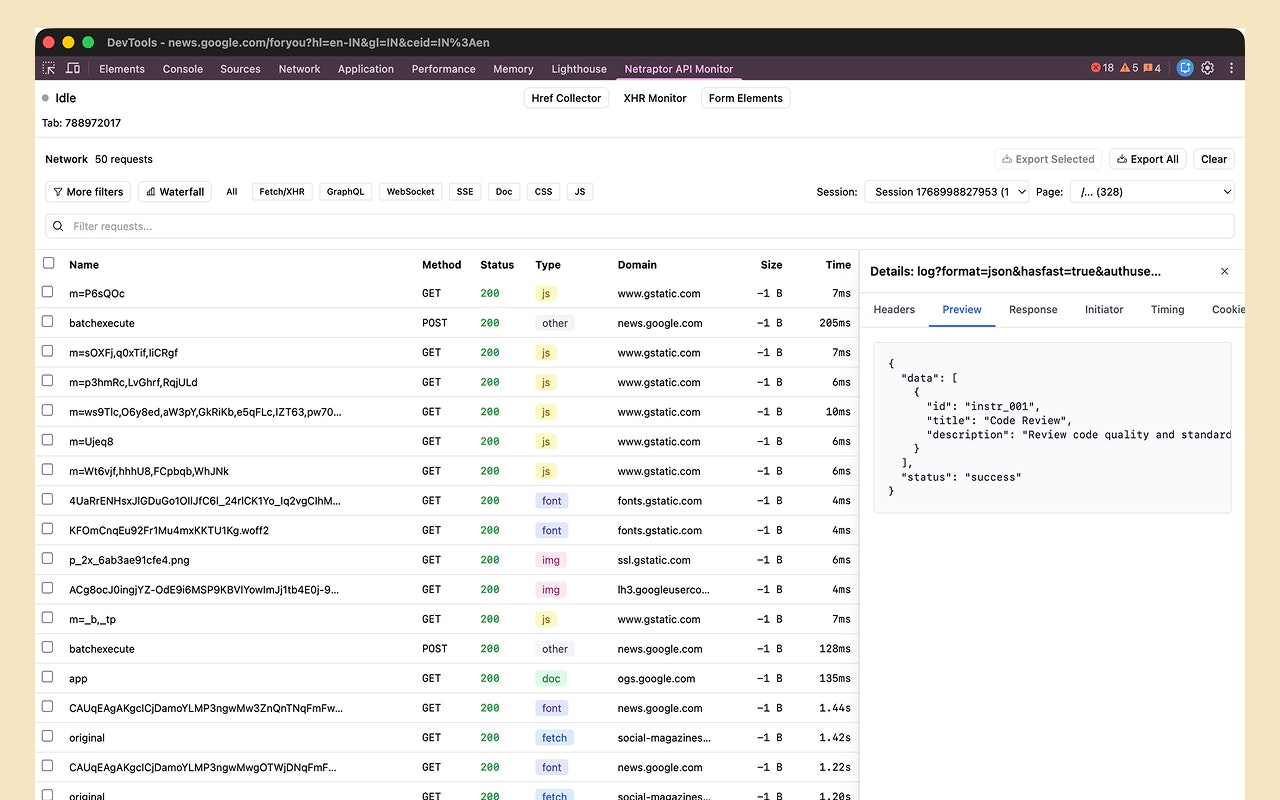Enable the Waterfall toggle
1280x800 pixels.
click(174, 191)
